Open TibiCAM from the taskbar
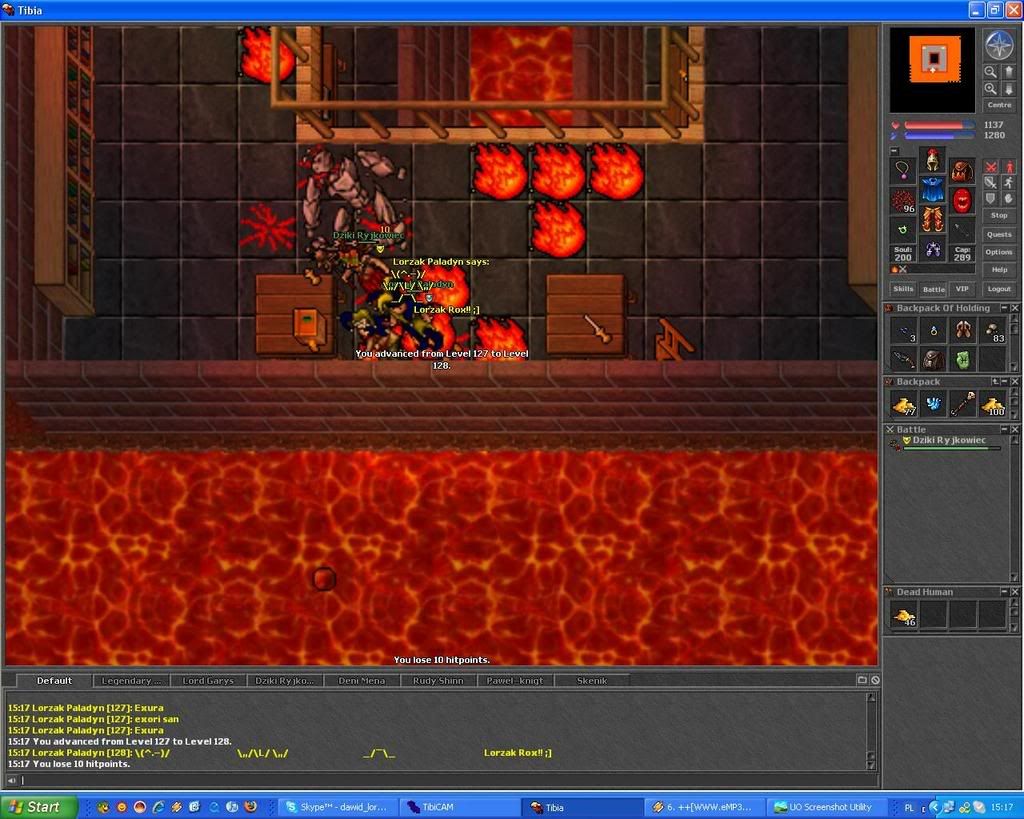1024x819 pixels. coord(459,807)
